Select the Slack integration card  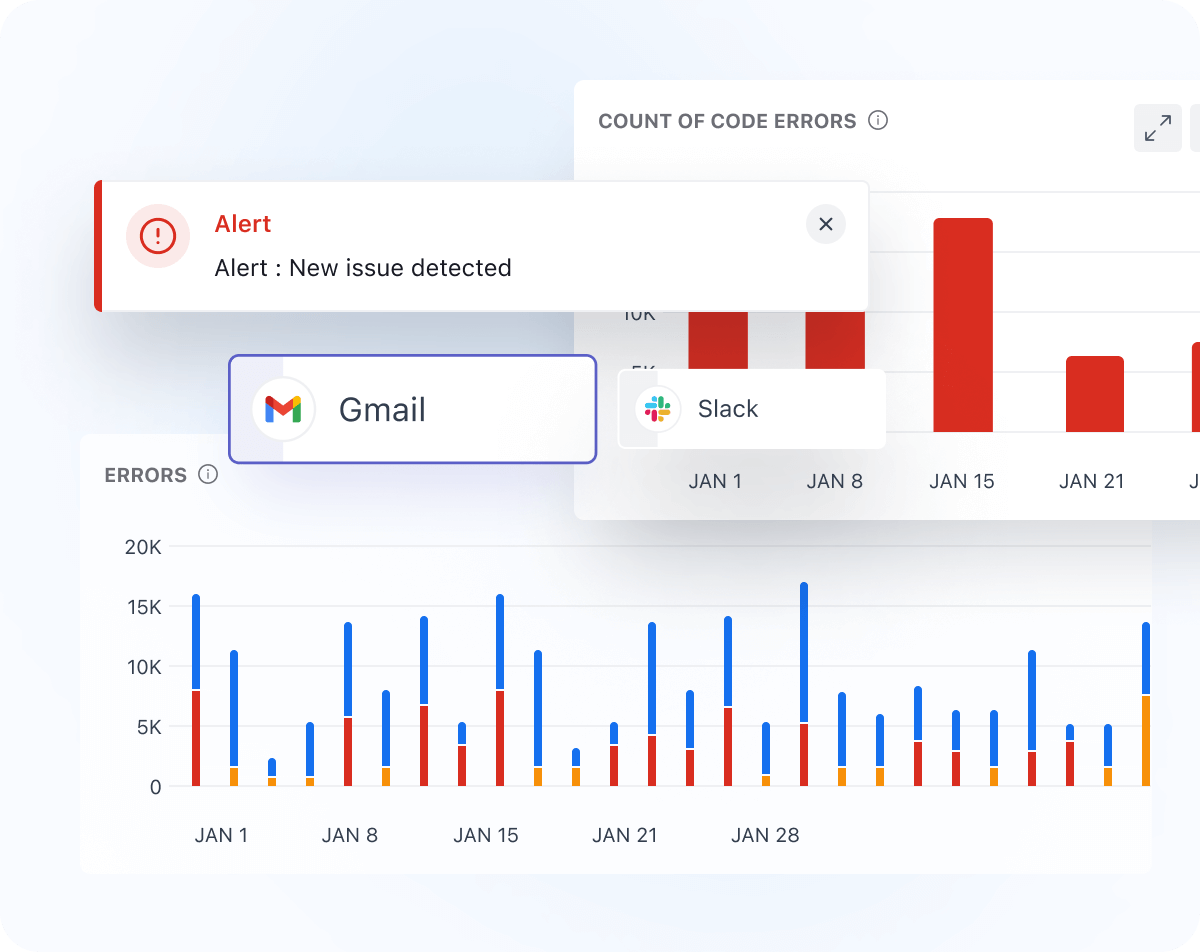(x=752, y=409)
